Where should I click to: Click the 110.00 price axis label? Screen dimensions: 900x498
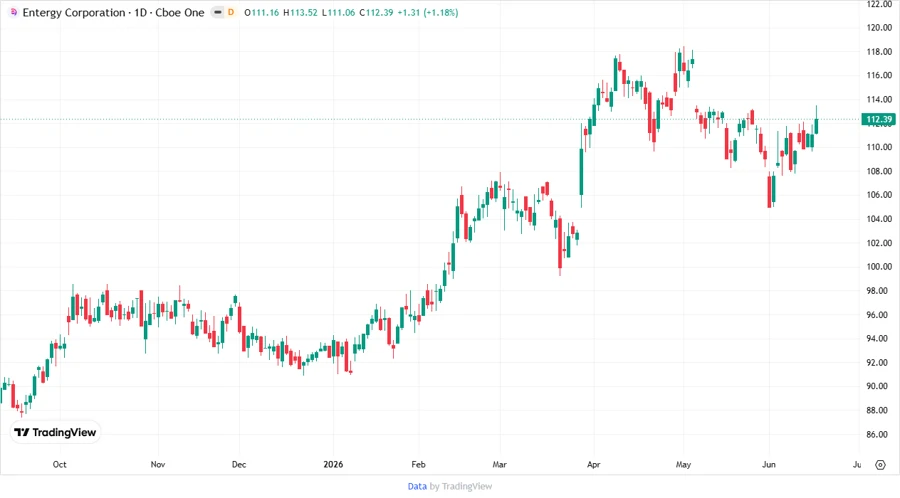pos(879,147)
